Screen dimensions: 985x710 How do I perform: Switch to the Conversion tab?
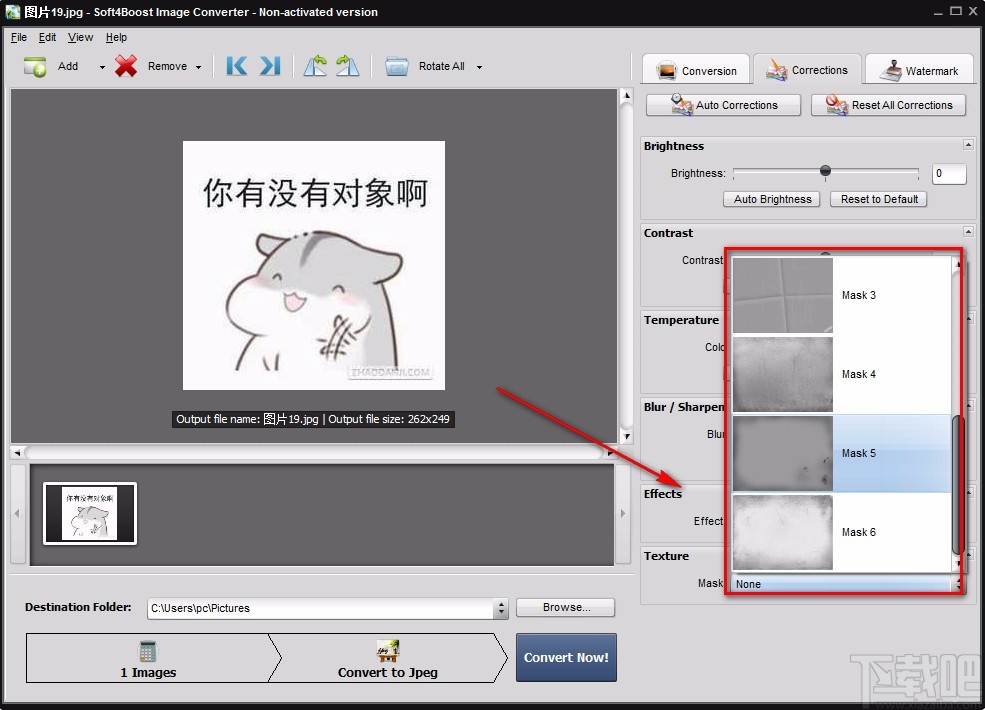point(695,70)
